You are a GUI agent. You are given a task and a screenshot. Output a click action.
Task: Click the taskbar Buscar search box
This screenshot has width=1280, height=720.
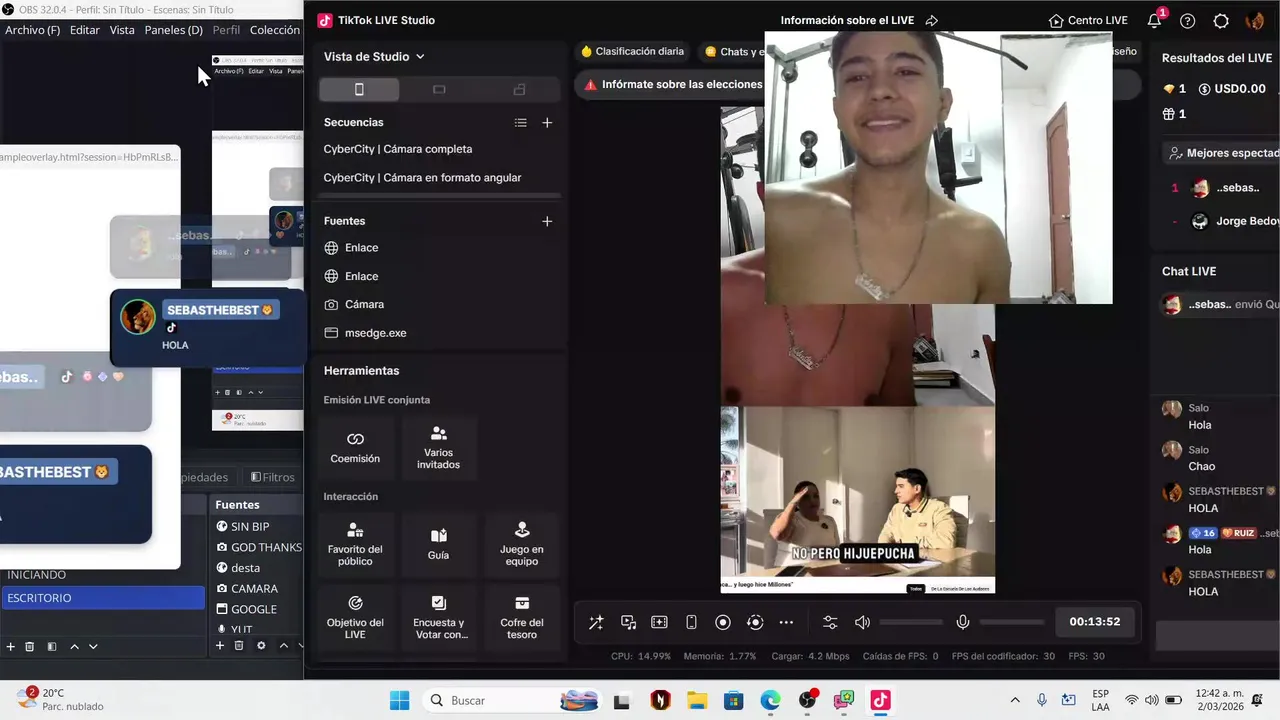pos(514,700)
